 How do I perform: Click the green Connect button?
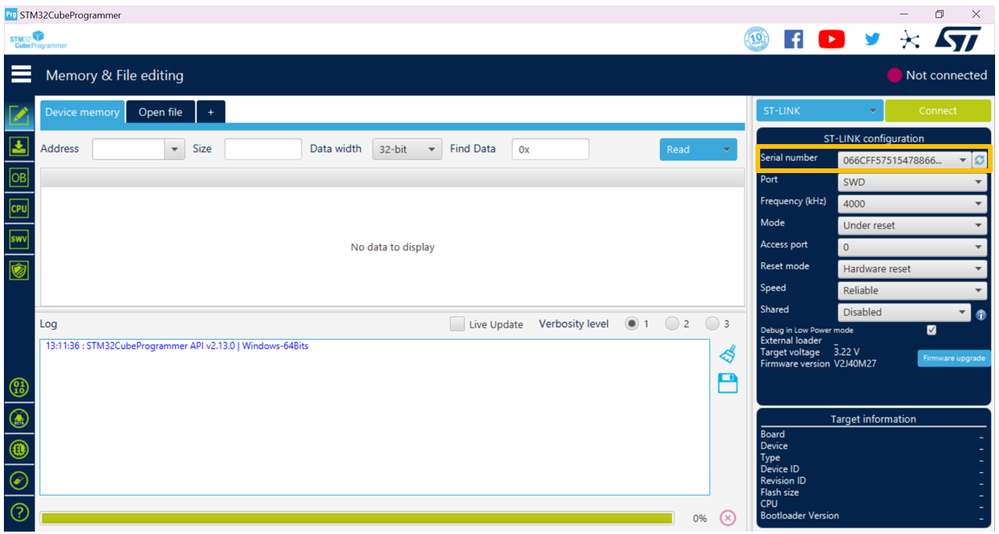(938, 111)
